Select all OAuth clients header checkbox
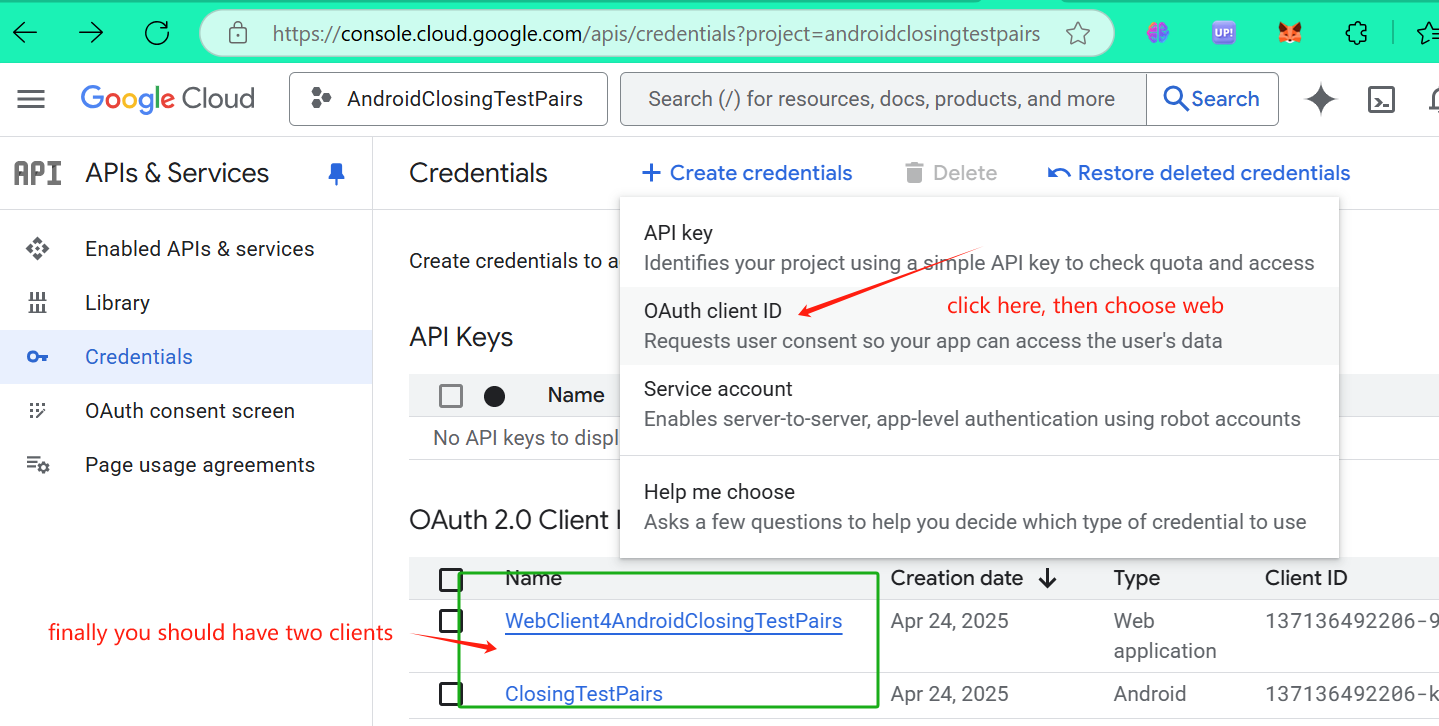1439x726 pixels. pos(451,580)
